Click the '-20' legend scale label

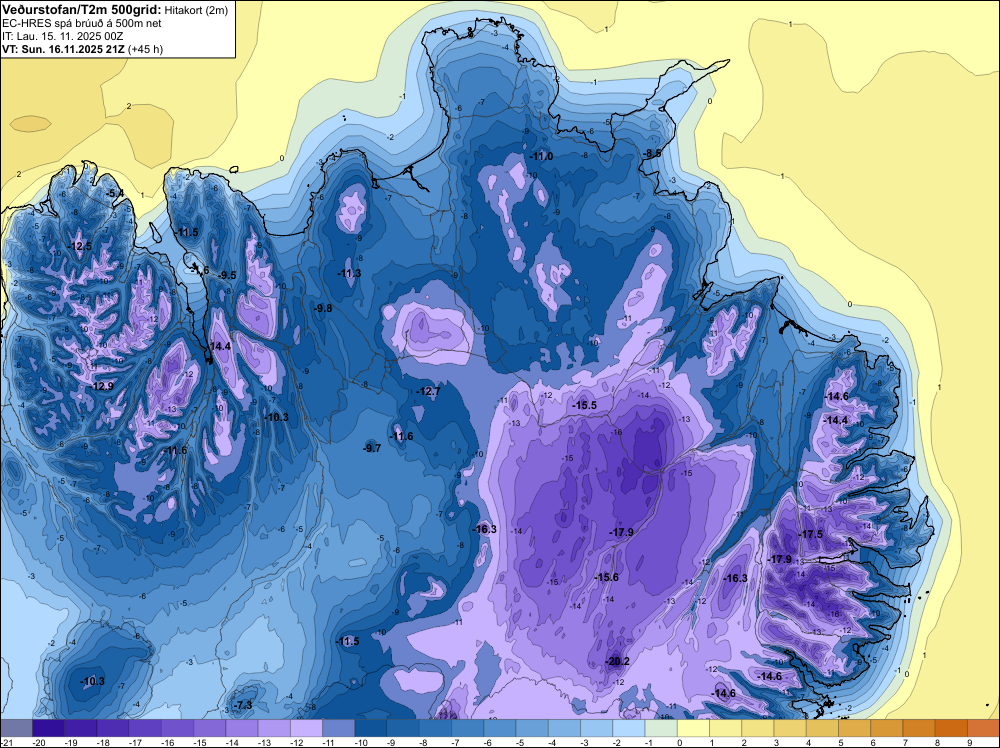click(x=40, y=742)
